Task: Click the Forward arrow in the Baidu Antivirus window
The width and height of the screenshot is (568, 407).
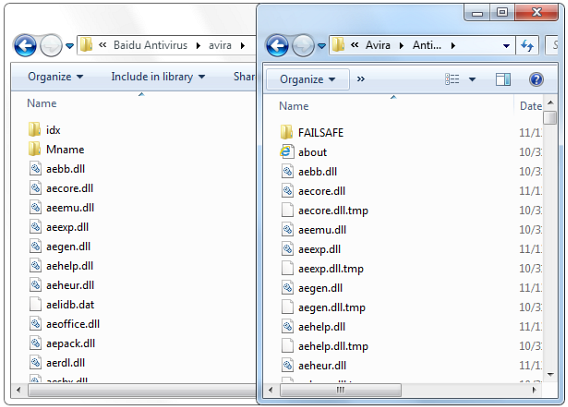Action: click(x=51, y=46)
